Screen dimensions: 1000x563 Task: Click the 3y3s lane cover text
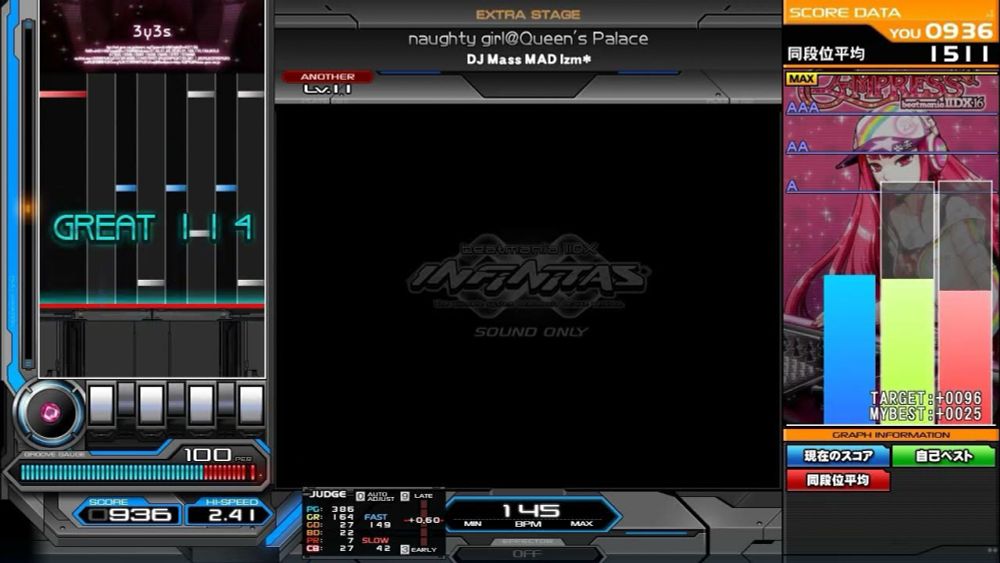(152, 31)
